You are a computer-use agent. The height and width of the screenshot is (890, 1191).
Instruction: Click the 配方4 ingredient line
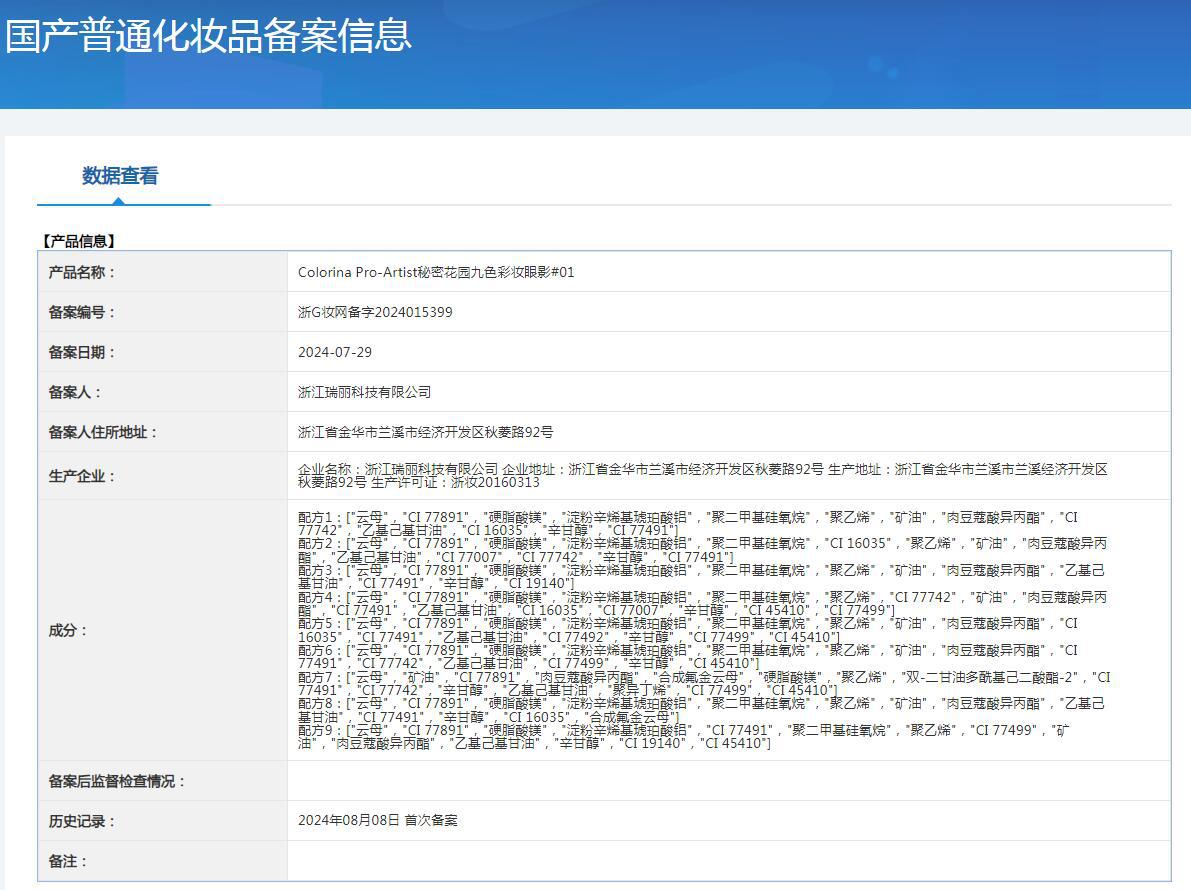(x=703, y=604)
